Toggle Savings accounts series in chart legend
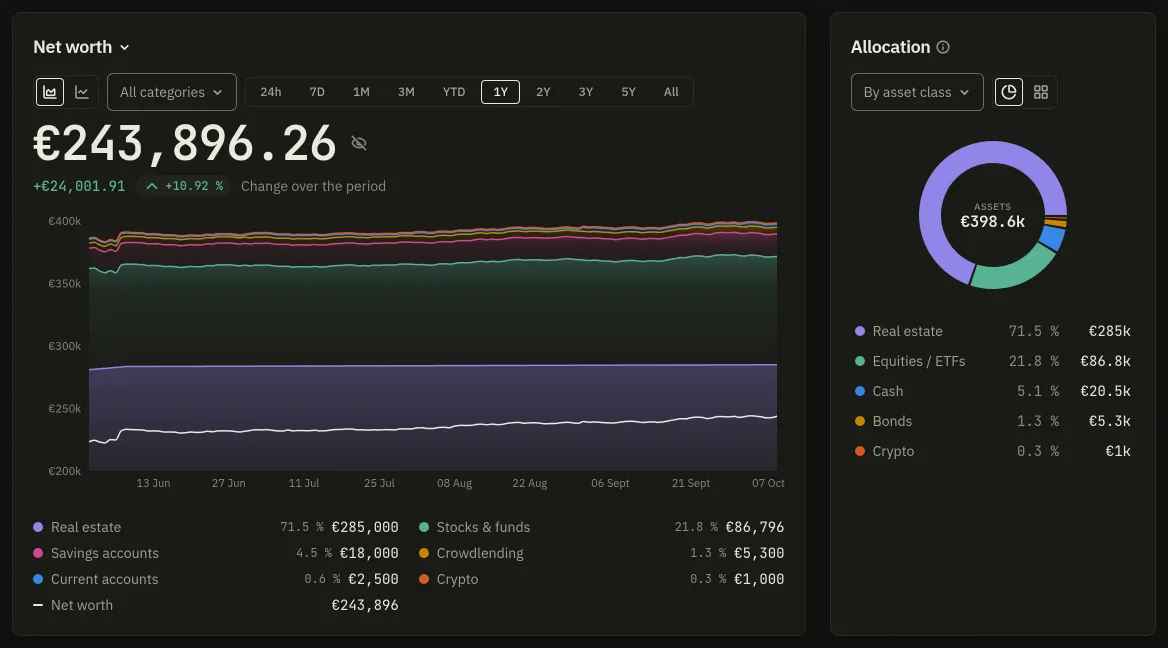This screenshot has width=1168, height=648. tap(216, 553)
